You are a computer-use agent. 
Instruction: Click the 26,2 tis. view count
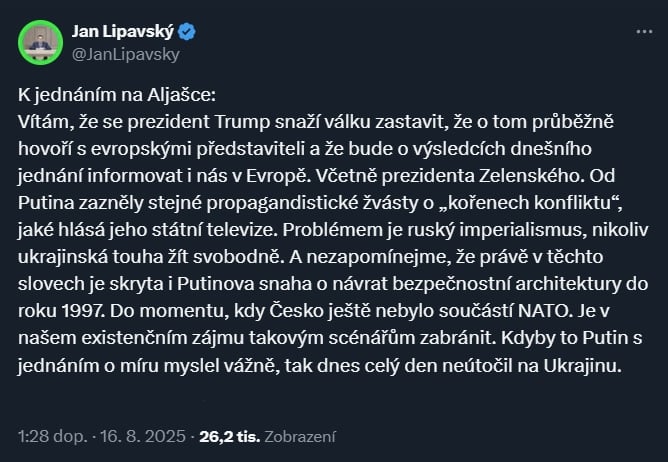(x=230, y=436)
